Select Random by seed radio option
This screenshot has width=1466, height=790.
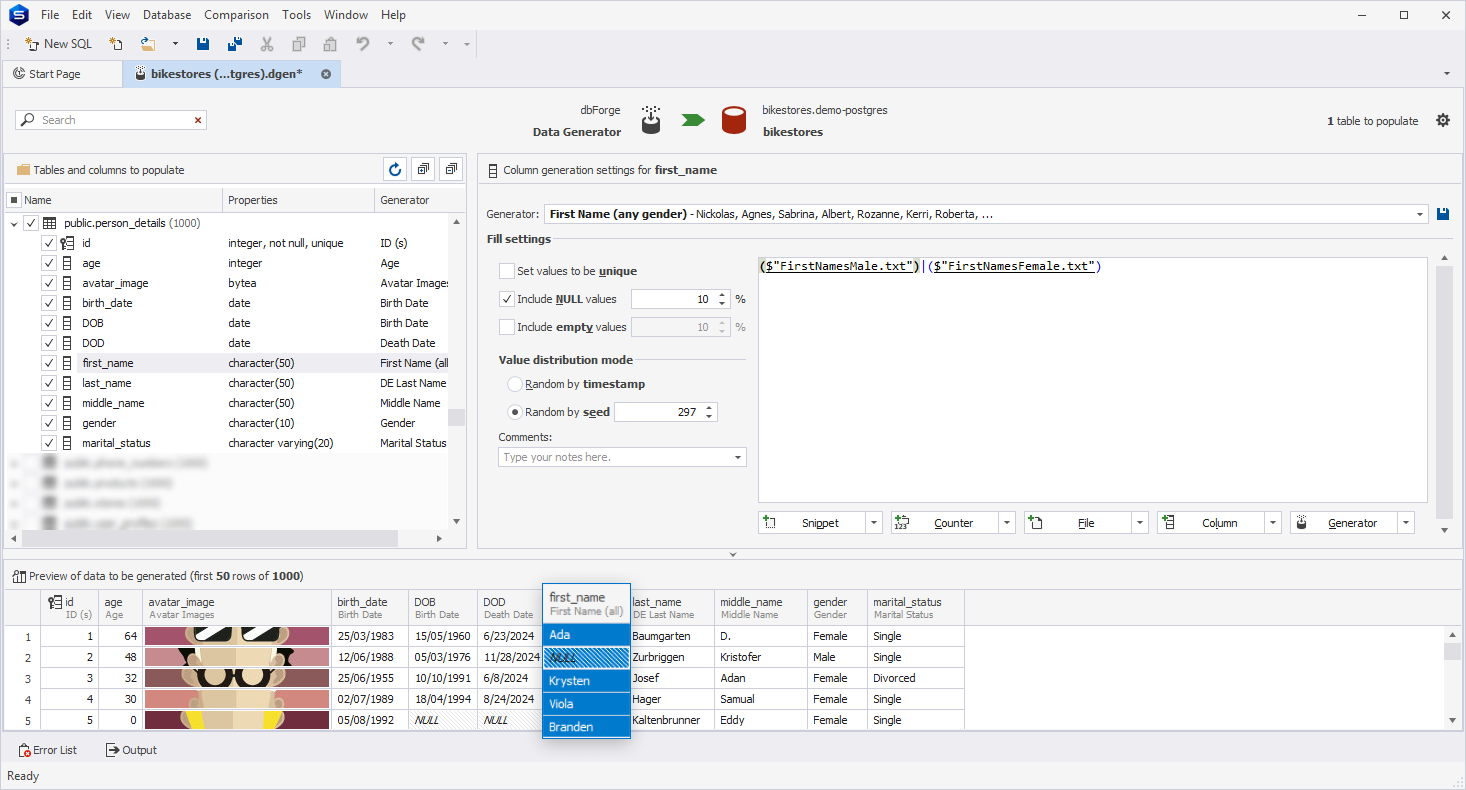[515, 412]
